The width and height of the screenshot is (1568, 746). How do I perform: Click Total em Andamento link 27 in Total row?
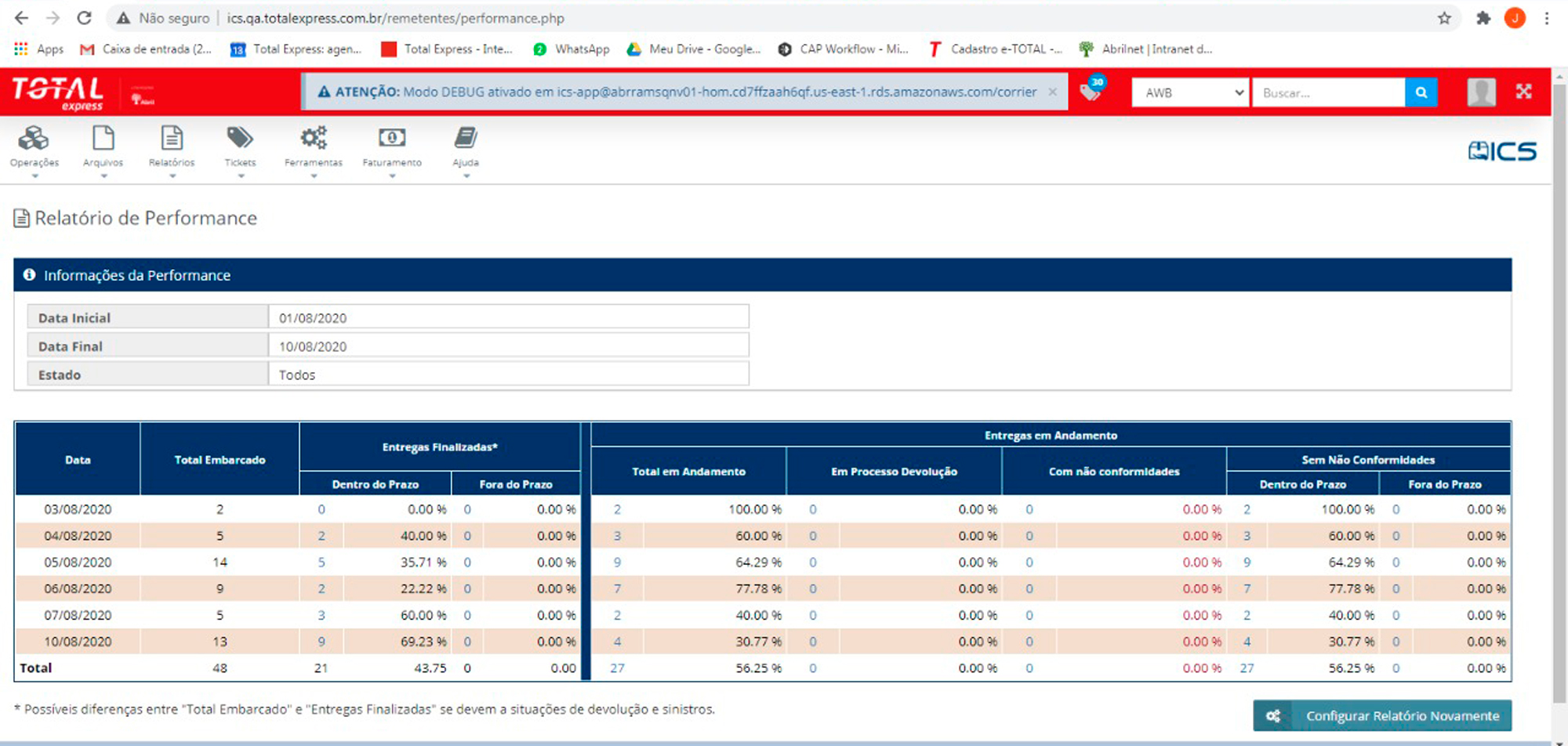click(x=618, y=668)
